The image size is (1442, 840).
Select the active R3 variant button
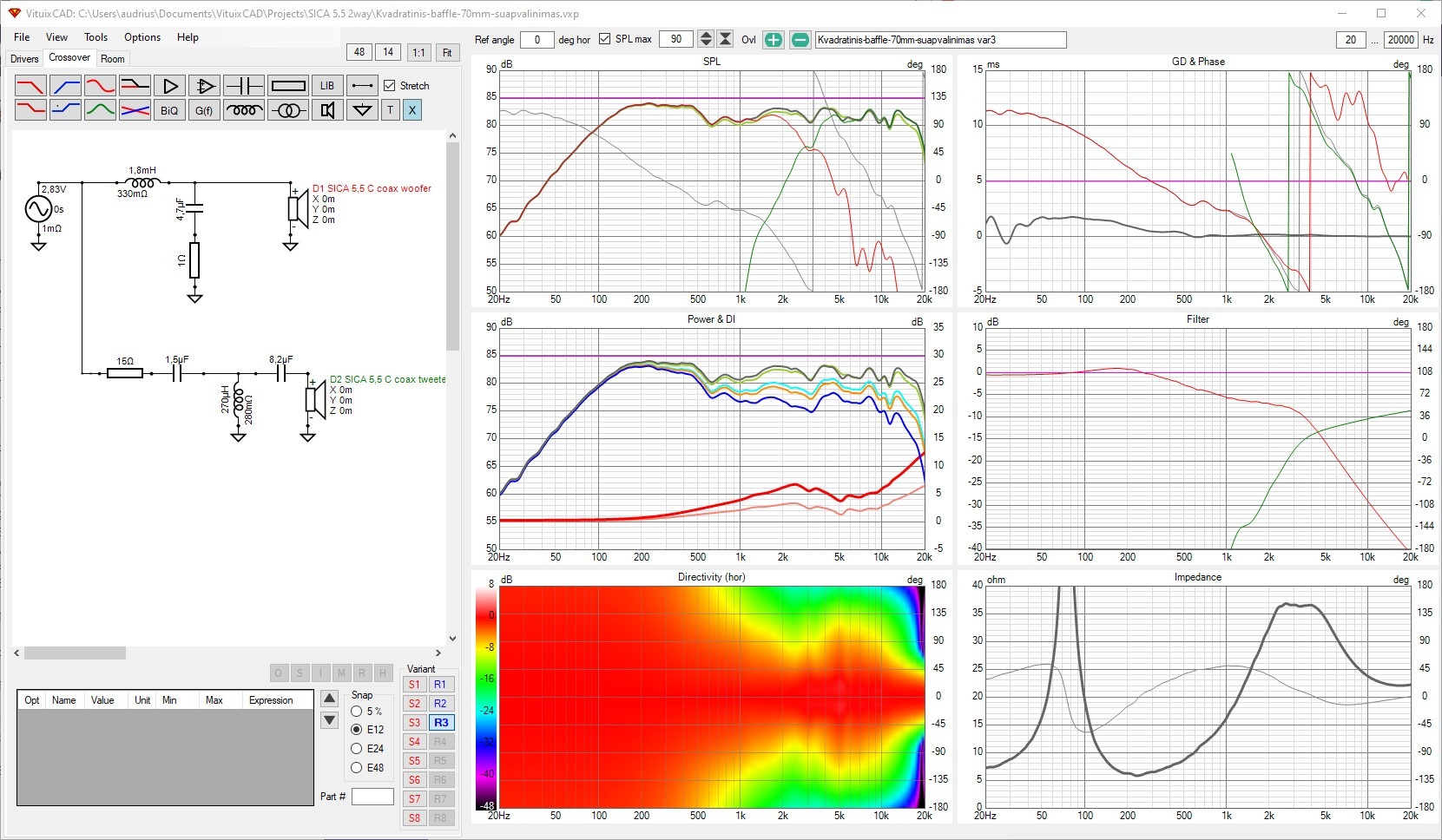click(x=441, y=723)
